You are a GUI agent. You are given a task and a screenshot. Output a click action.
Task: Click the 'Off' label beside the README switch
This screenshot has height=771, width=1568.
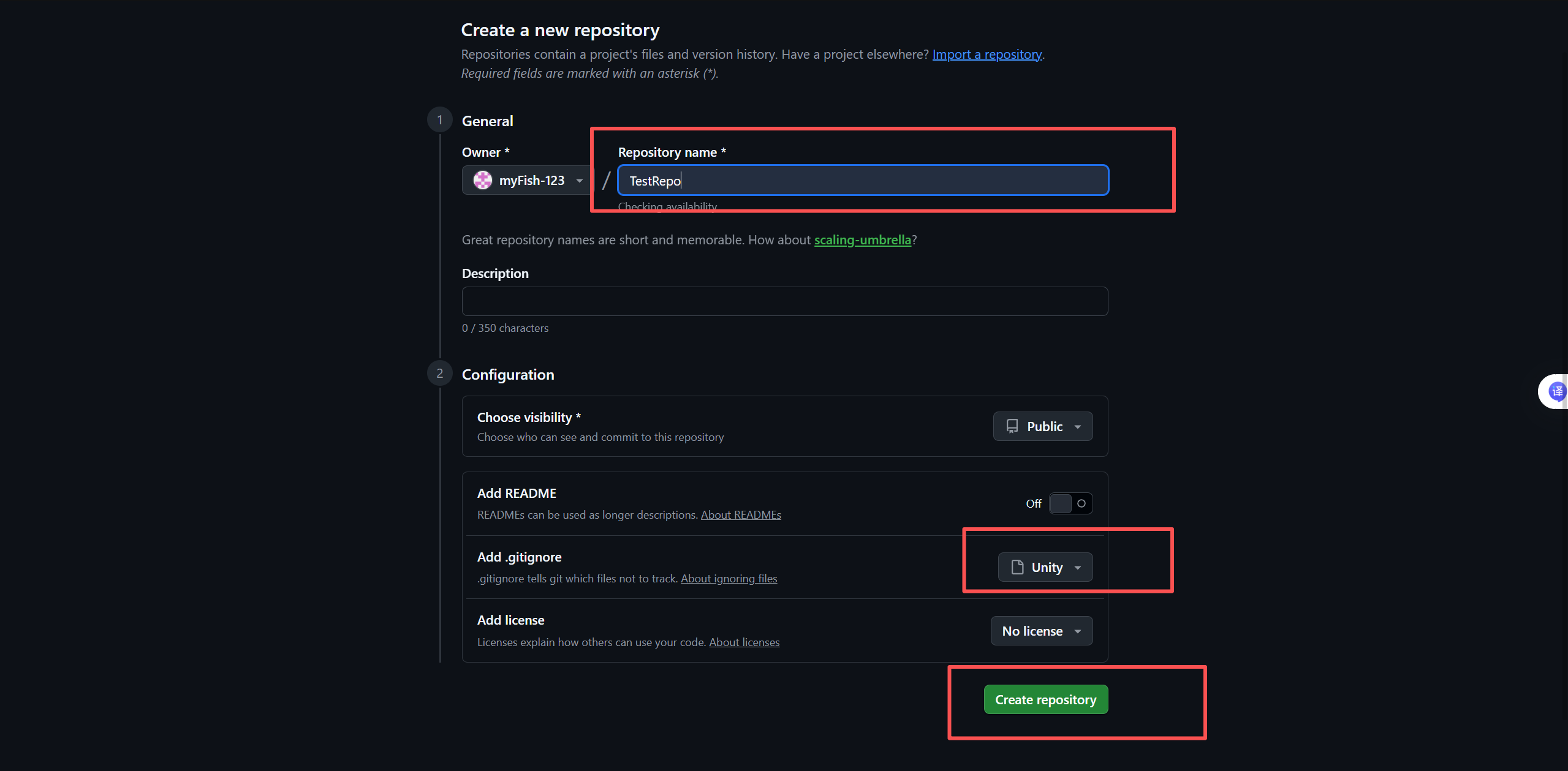[1034, 503]
